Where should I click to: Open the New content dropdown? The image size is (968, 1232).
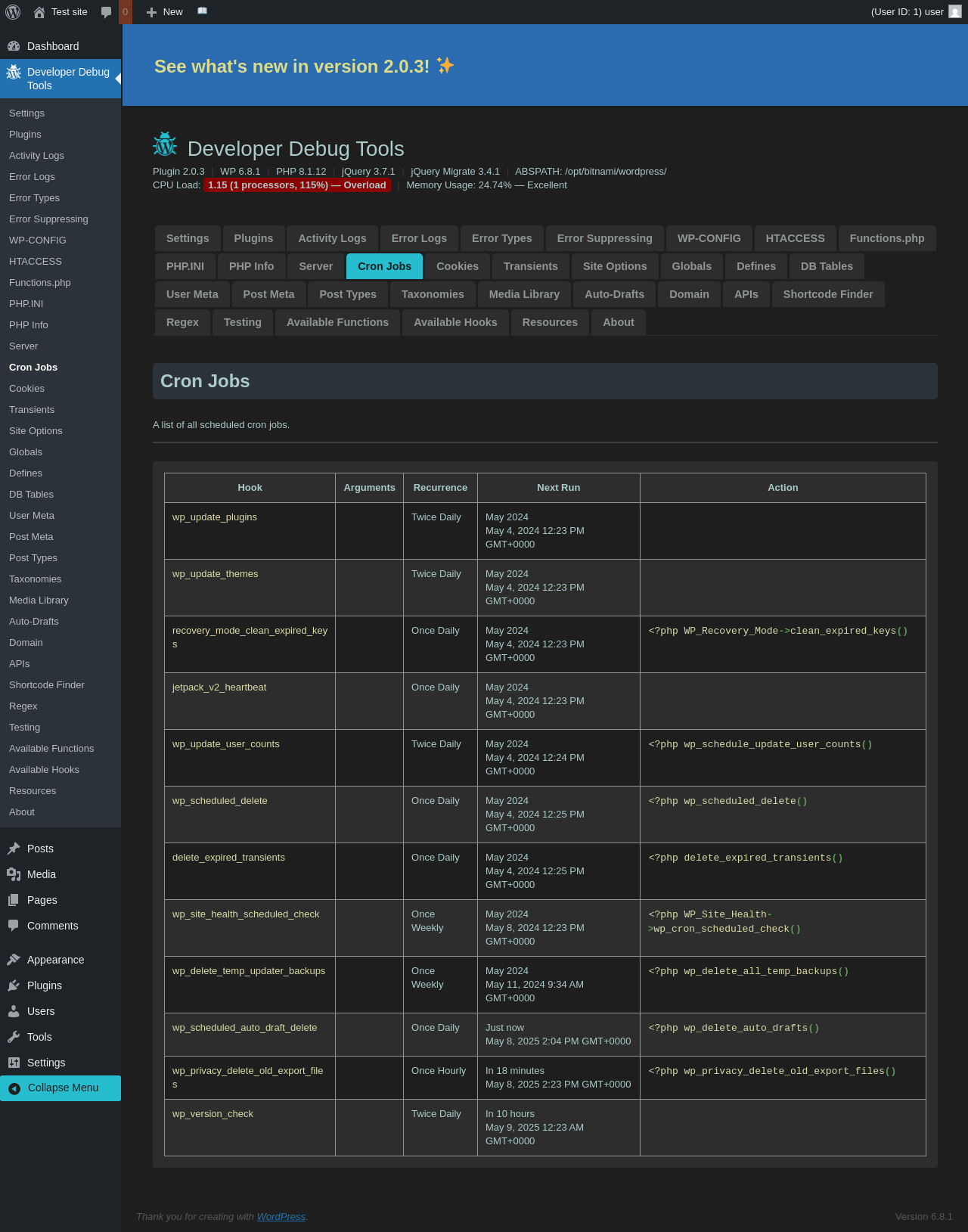pyautogui.click(x=165, y=12)
